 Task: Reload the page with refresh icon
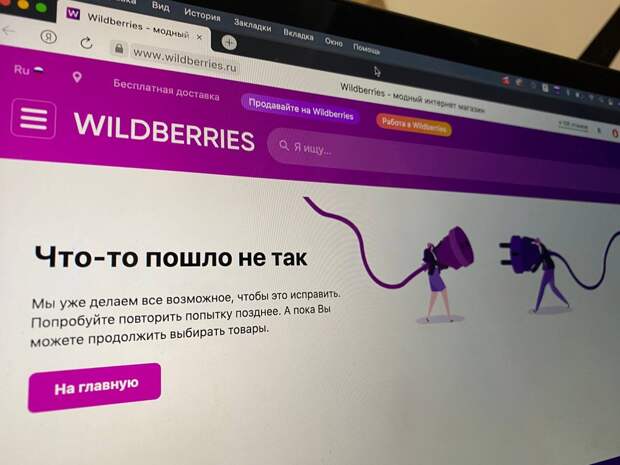(x=86, y=43)
